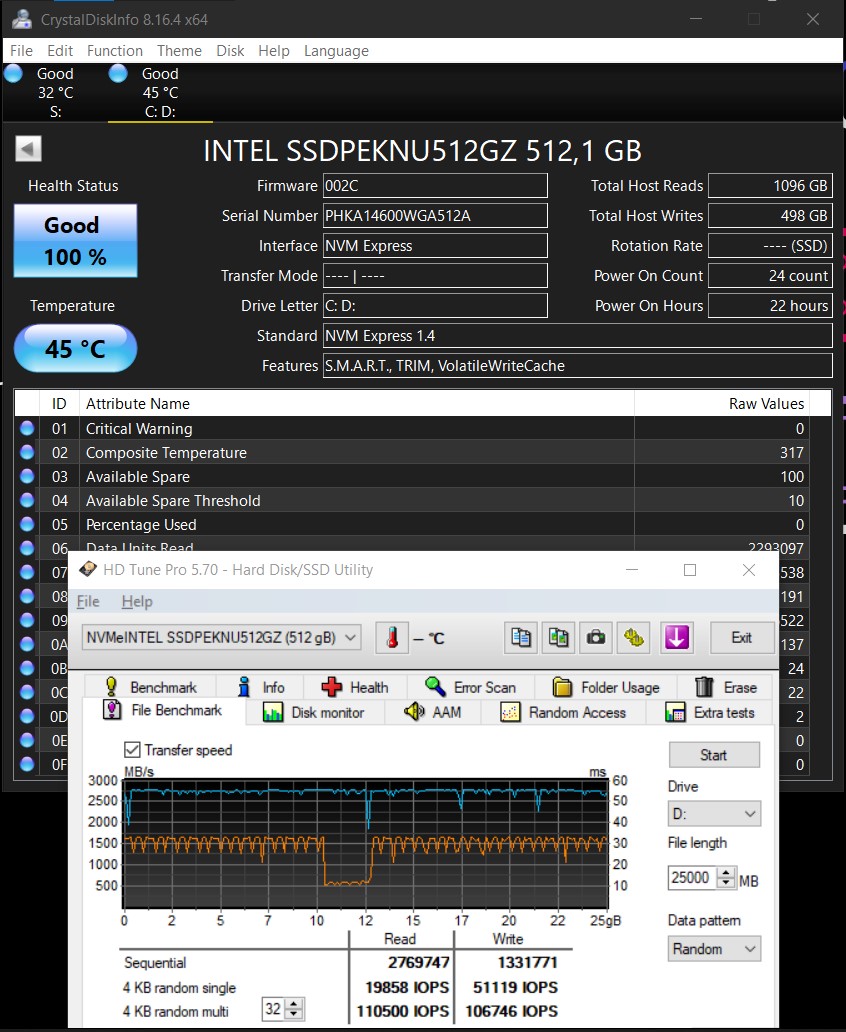Switch to the Random Access tab
846x1032 pixels.
coord(563,712)
